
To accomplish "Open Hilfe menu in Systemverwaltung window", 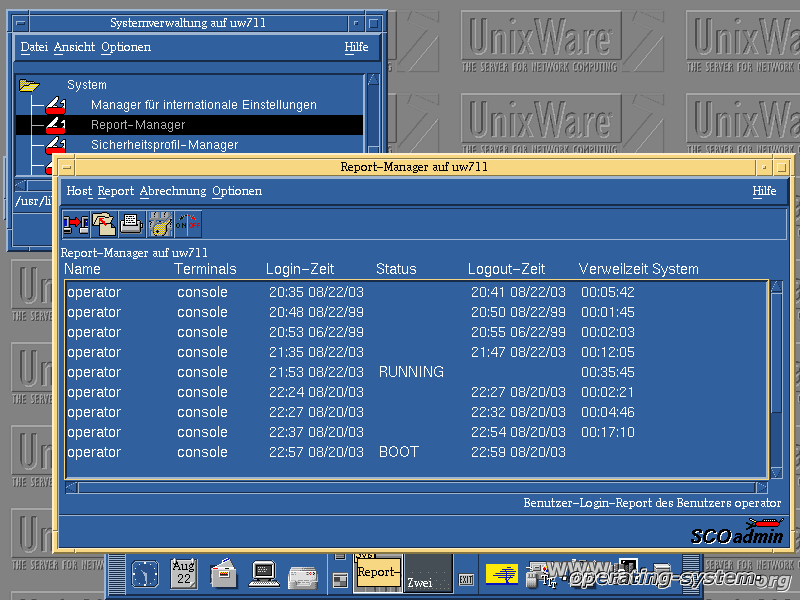I will click(x=356, y=47).
